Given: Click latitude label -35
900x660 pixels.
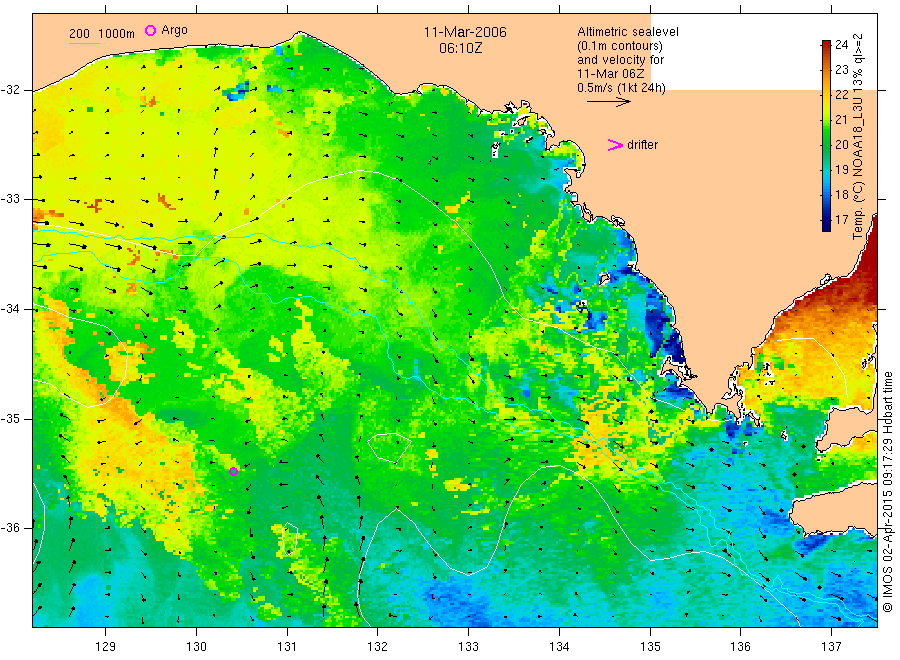Looking at the screenshot, I should click(10, 418).
